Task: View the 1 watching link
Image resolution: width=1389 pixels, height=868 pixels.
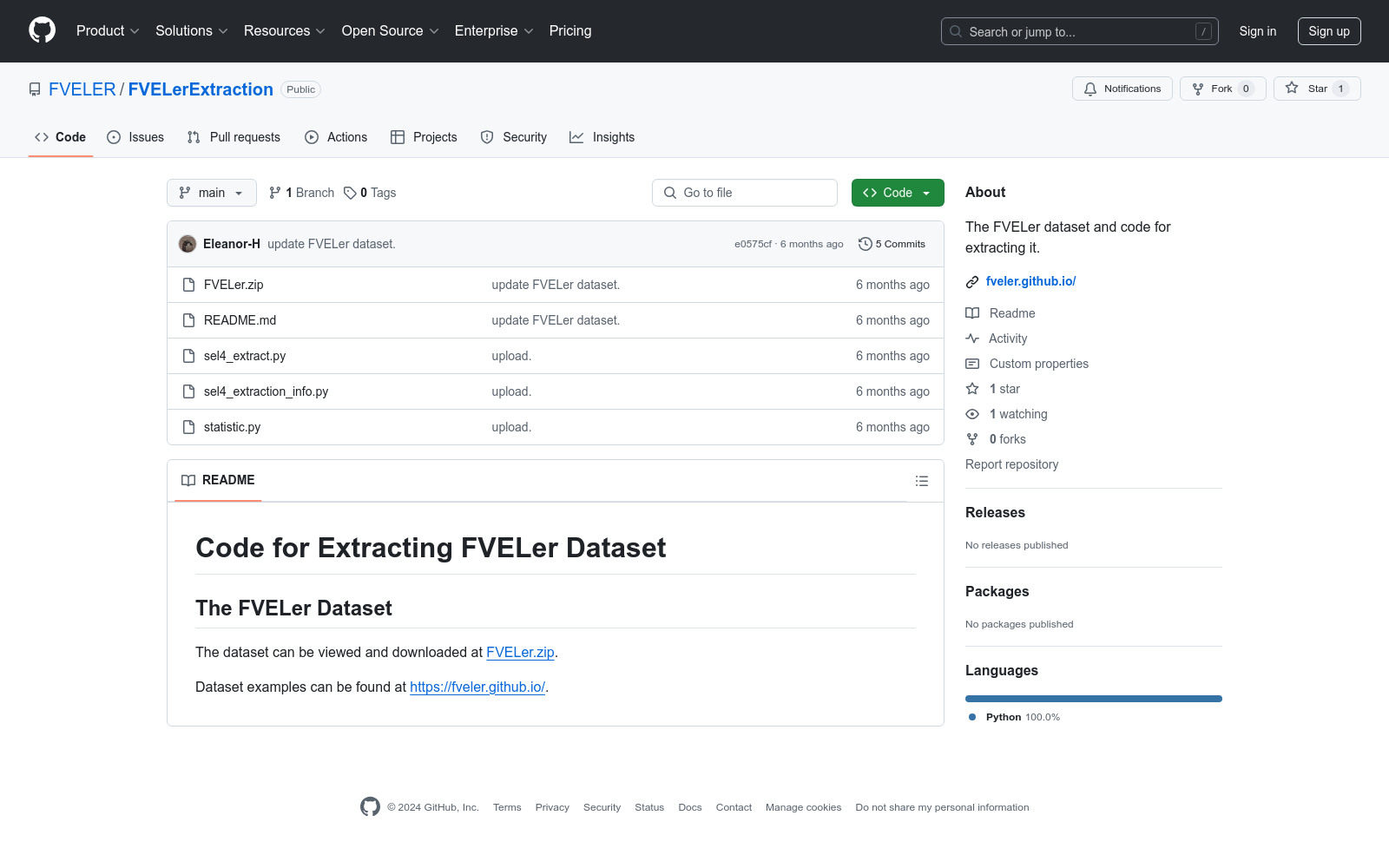Action: (1007, 414)
